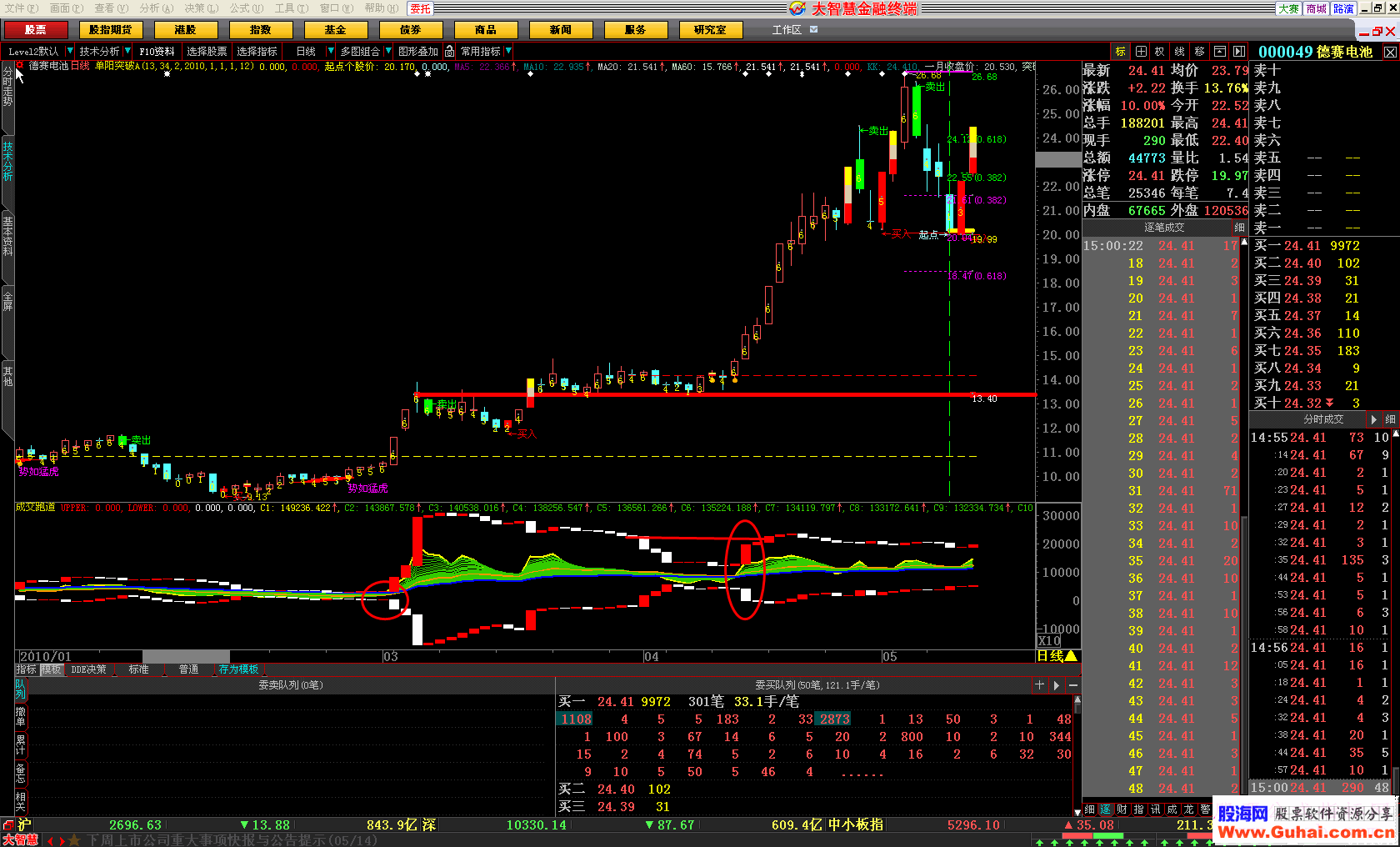Select the 累计 vertical tab
Viewport: 1400px width, 847px height.
[21, 745]
